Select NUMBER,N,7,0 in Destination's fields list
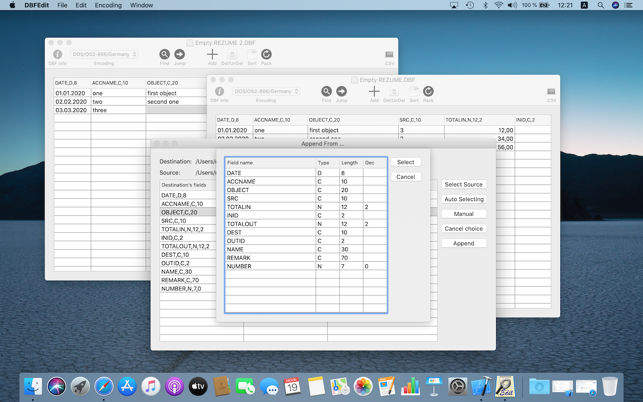Image resolution: width=643 pixels, height=402 pixels. point(188,288)
